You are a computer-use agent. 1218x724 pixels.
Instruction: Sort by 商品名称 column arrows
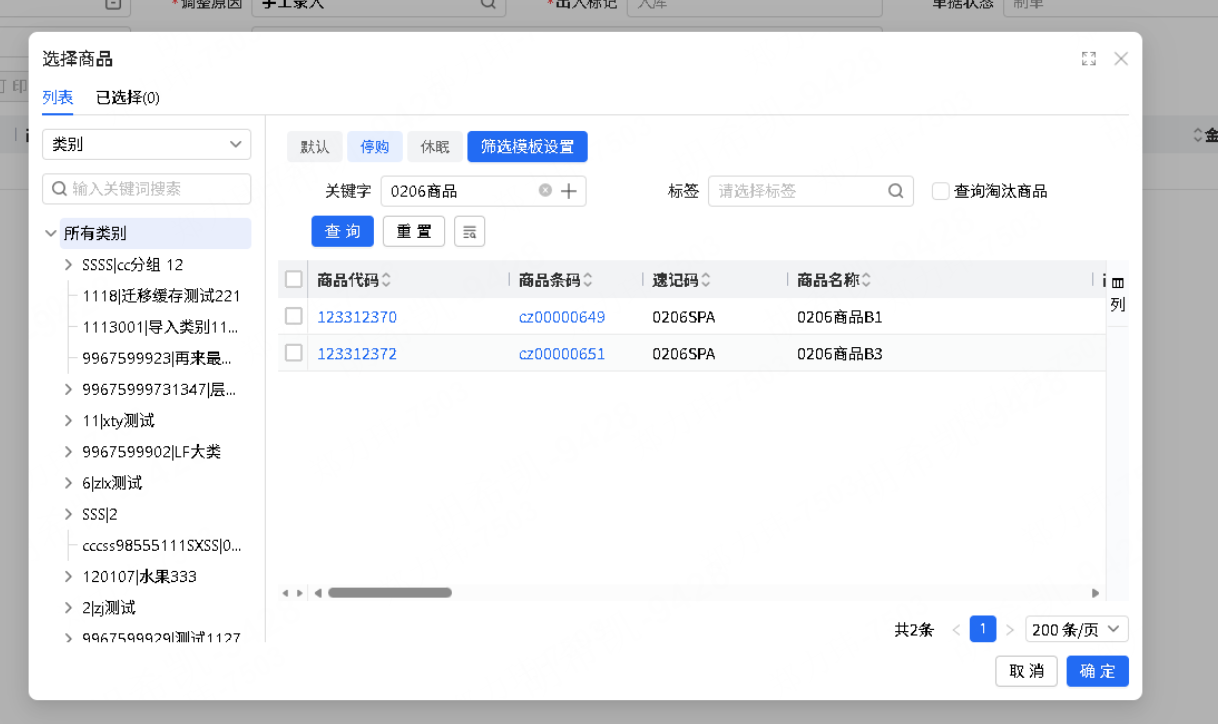point(866,280)
